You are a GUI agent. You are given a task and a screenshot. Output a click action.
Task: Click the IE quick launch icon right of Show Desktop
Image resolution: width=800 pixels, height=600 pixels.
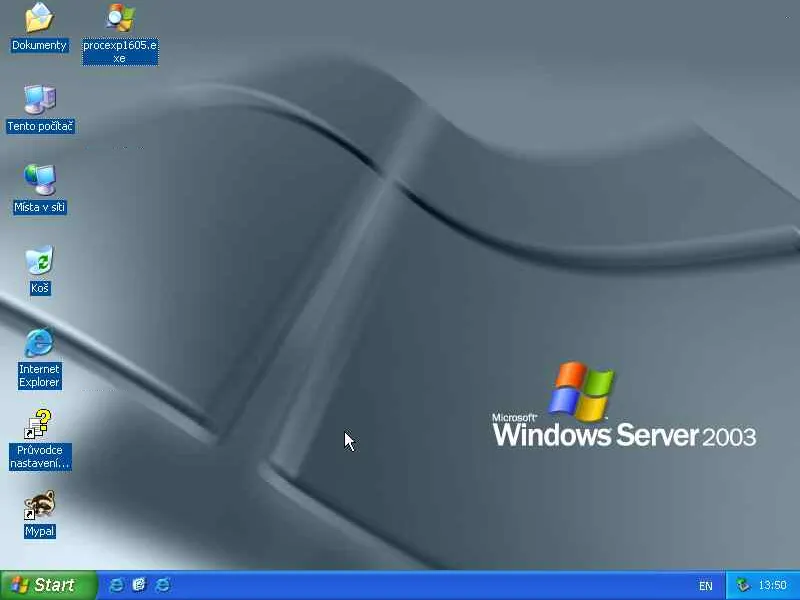pyautogui.click(x=163, y=585)
